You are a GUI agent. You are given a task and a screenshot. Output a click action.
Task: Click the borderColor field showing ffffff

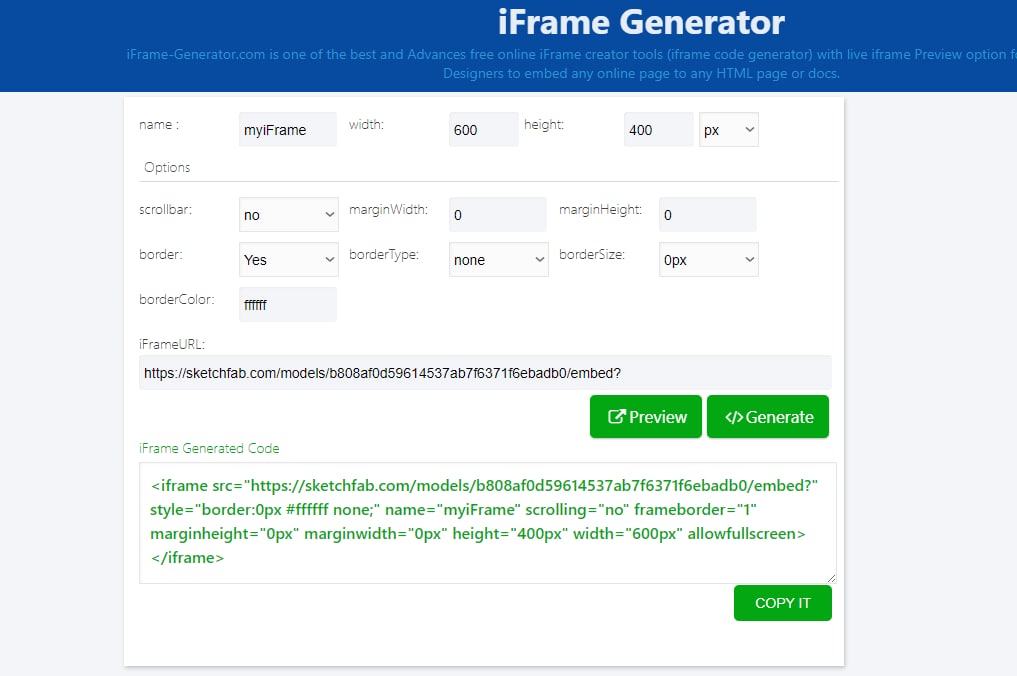pyautogui.click(x=288, y=304)
